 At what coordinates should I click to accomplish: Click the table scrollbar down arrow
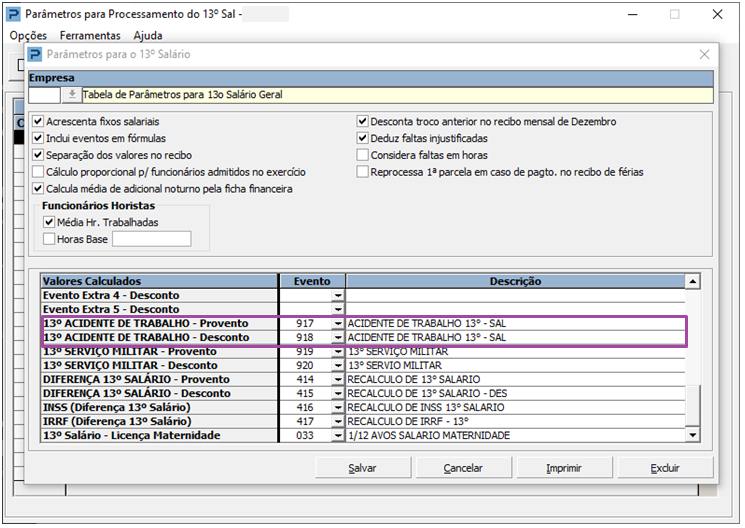pos(692,436)
